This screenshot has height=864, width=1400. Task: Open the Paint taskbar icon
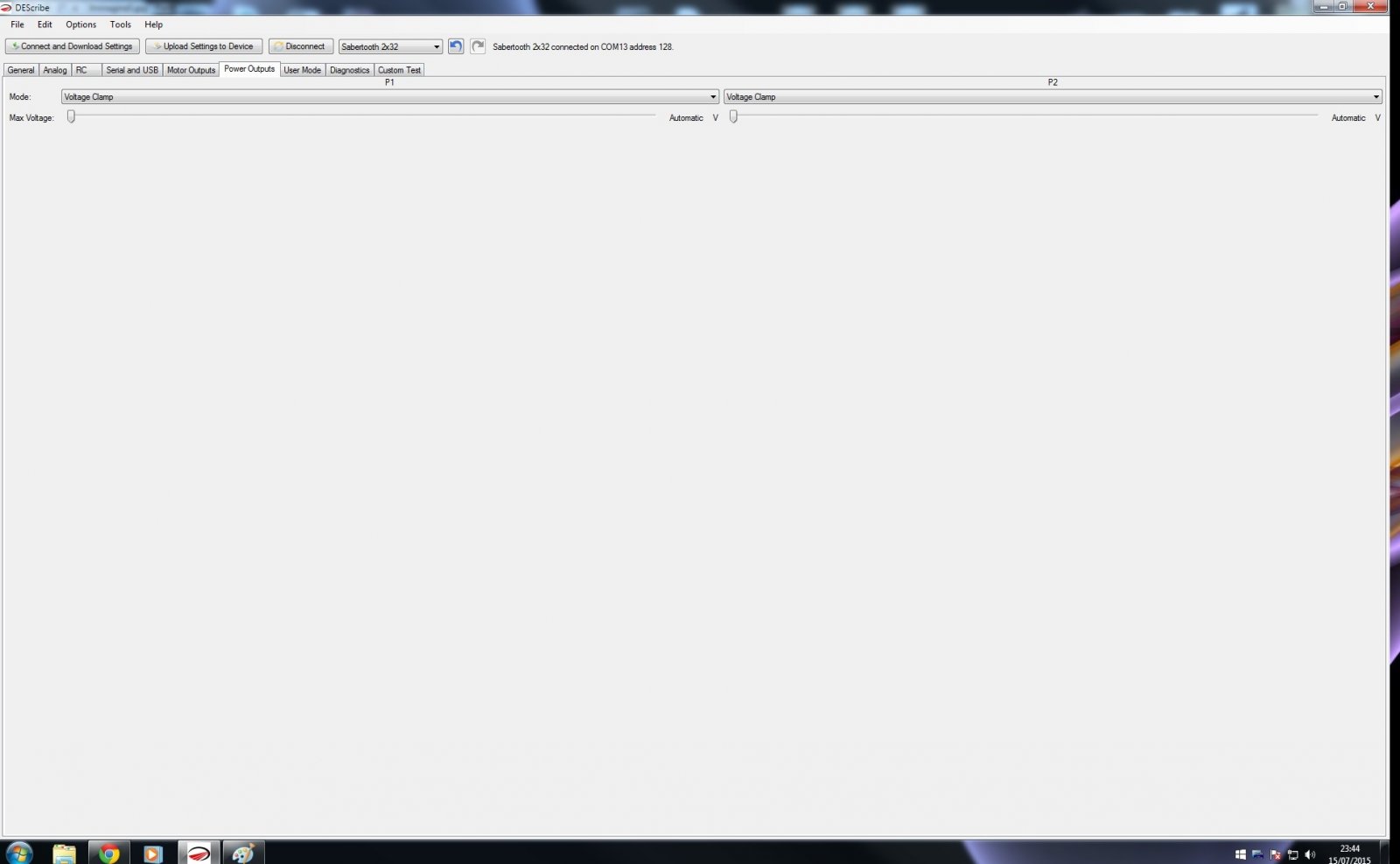point(243,853)
